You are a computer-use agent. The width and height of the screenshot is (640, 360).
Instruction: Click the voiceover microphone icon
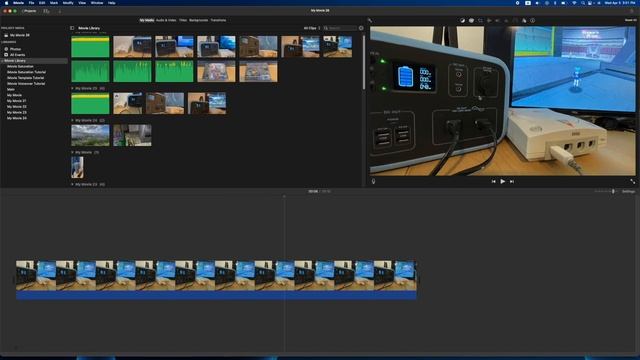[x=373, y=181]
